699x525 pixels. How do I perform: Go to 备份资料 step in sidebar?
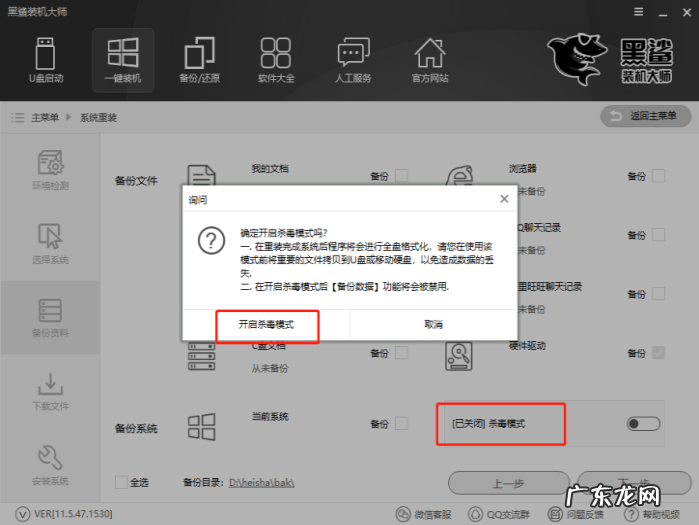pyautogui.click(x=50, y=318)
